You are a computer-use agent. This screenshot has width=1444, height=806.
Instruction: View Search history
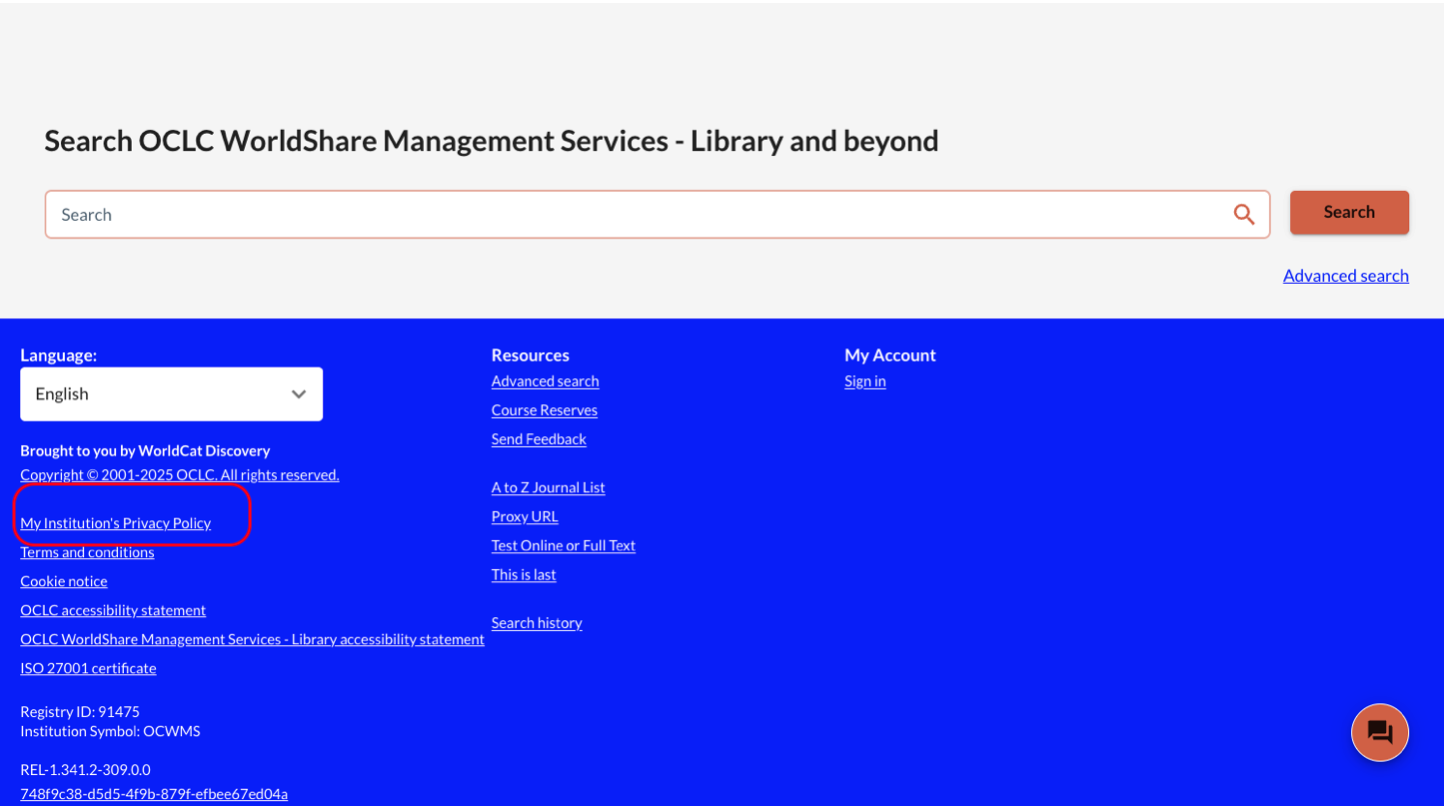(x=536, y=622)
